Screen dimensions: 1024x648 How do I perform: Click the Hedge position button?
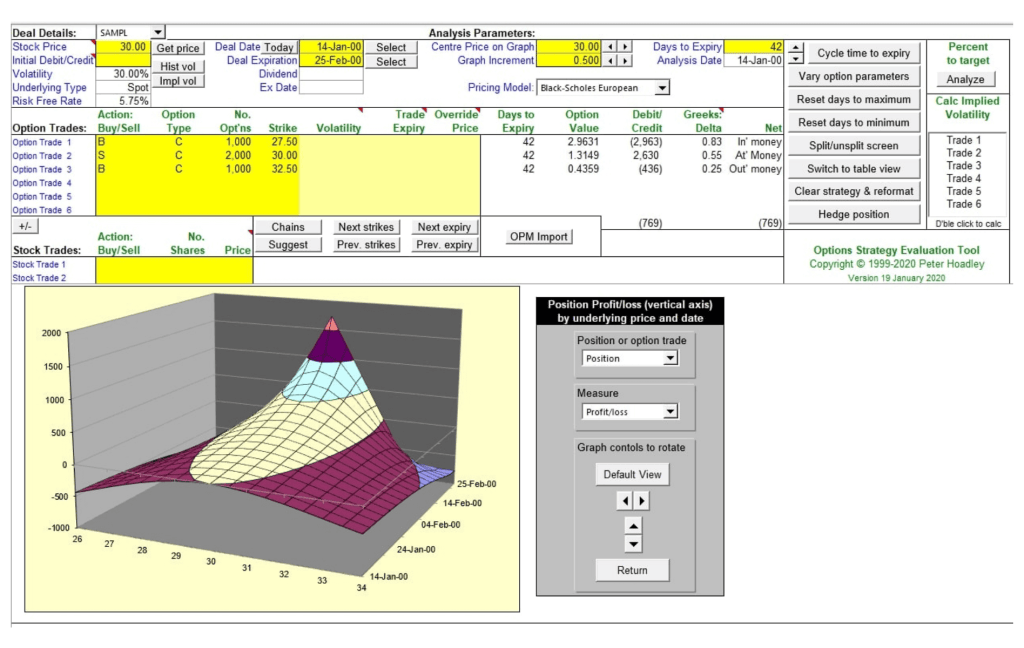pyautogui.click(x=854, y=214)
